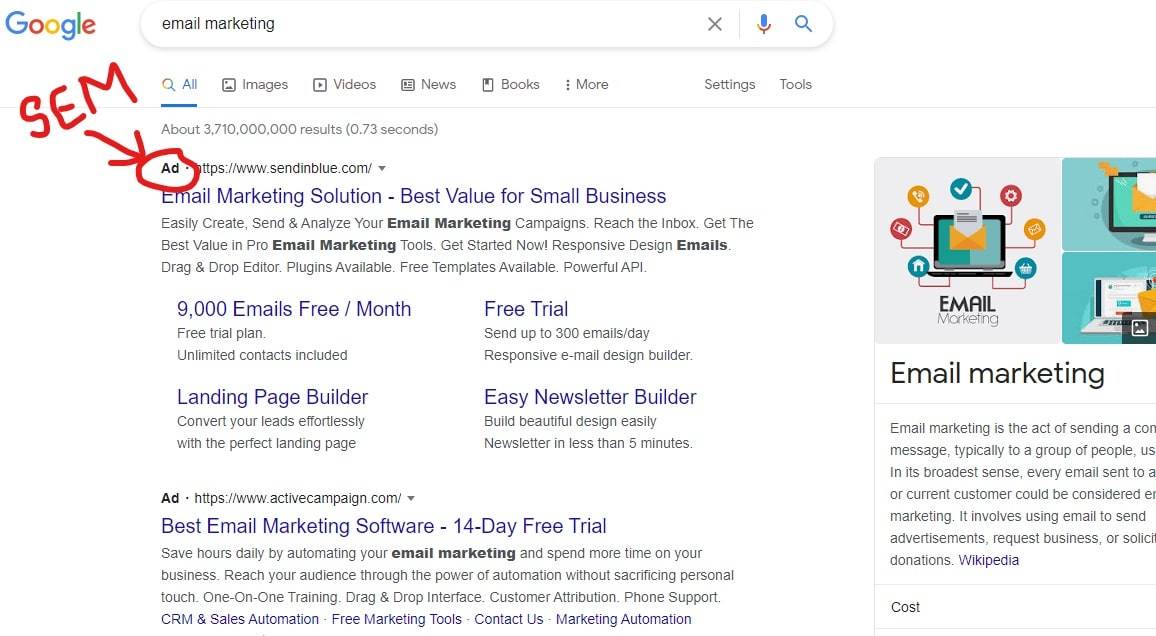Viewport: 1156px width, 636px height.
Task: Open the Tools filter options
Action: 795,84
